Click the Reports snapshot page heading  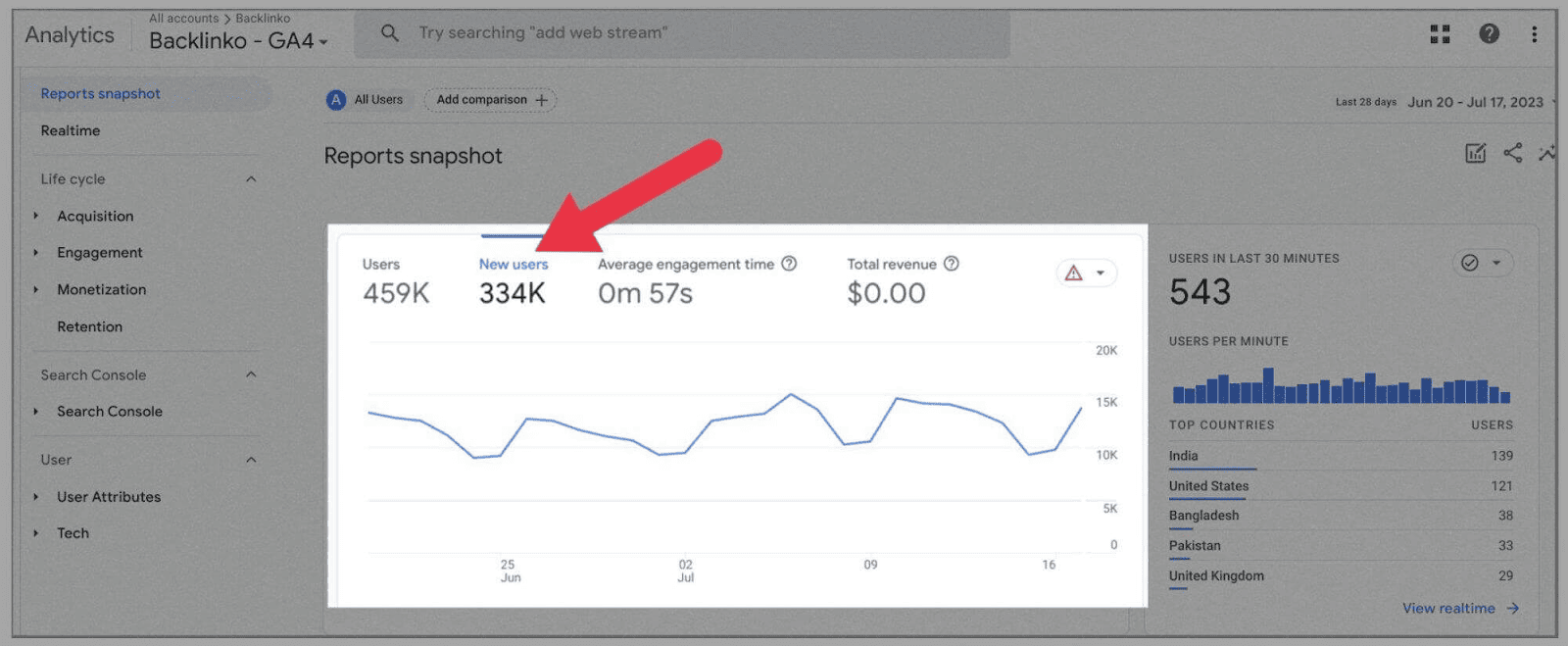pos(413,157)
